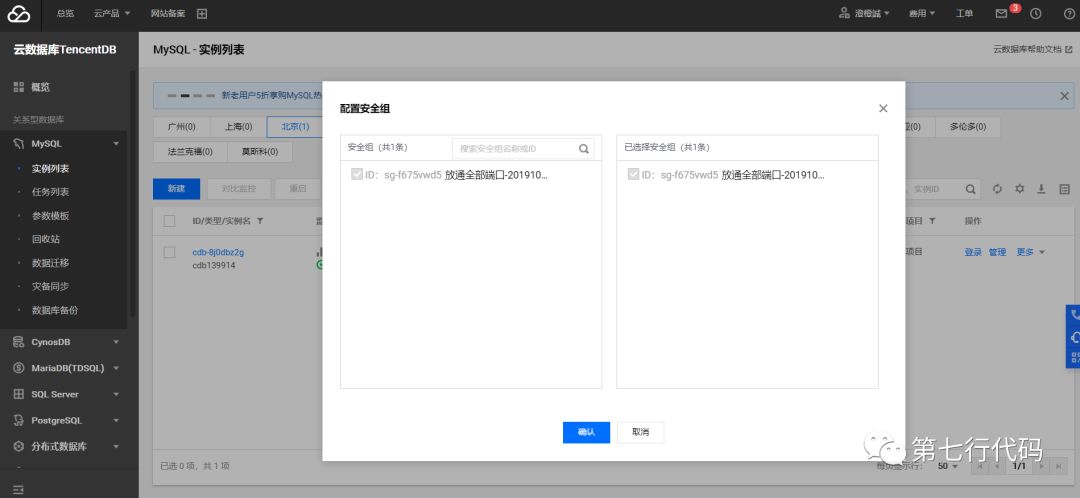Screen dimensions: 1080x498
Task: Click the headset support icon on right edge
Action: point(1074,337)
